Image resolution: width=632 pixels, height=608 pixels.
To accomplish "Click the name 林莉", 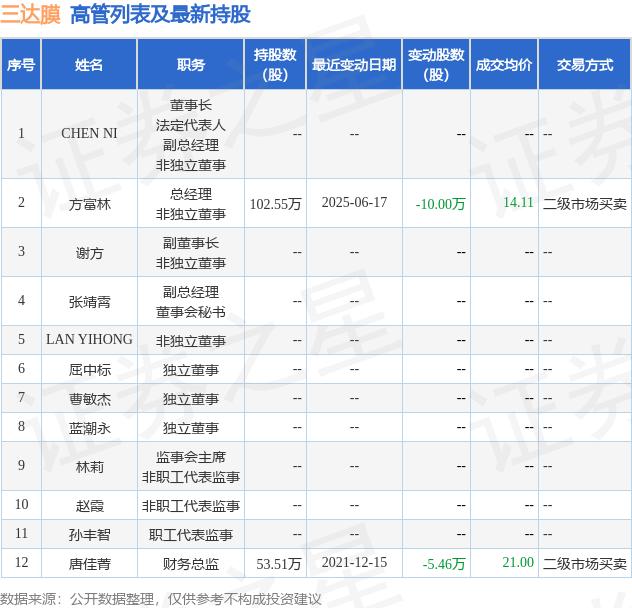I will [x=89, y=467].
